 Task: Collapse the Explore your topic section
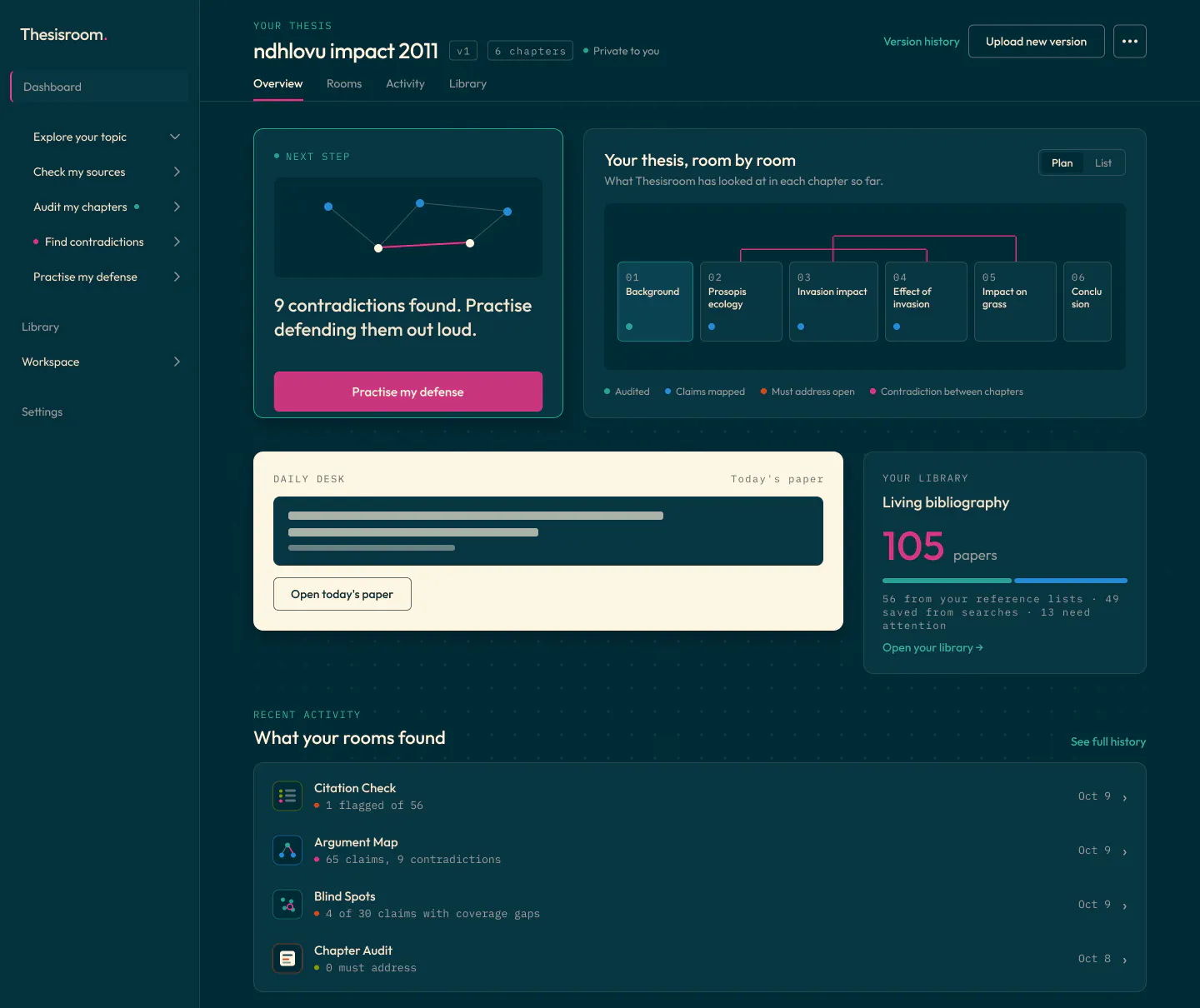coord(175,137)
